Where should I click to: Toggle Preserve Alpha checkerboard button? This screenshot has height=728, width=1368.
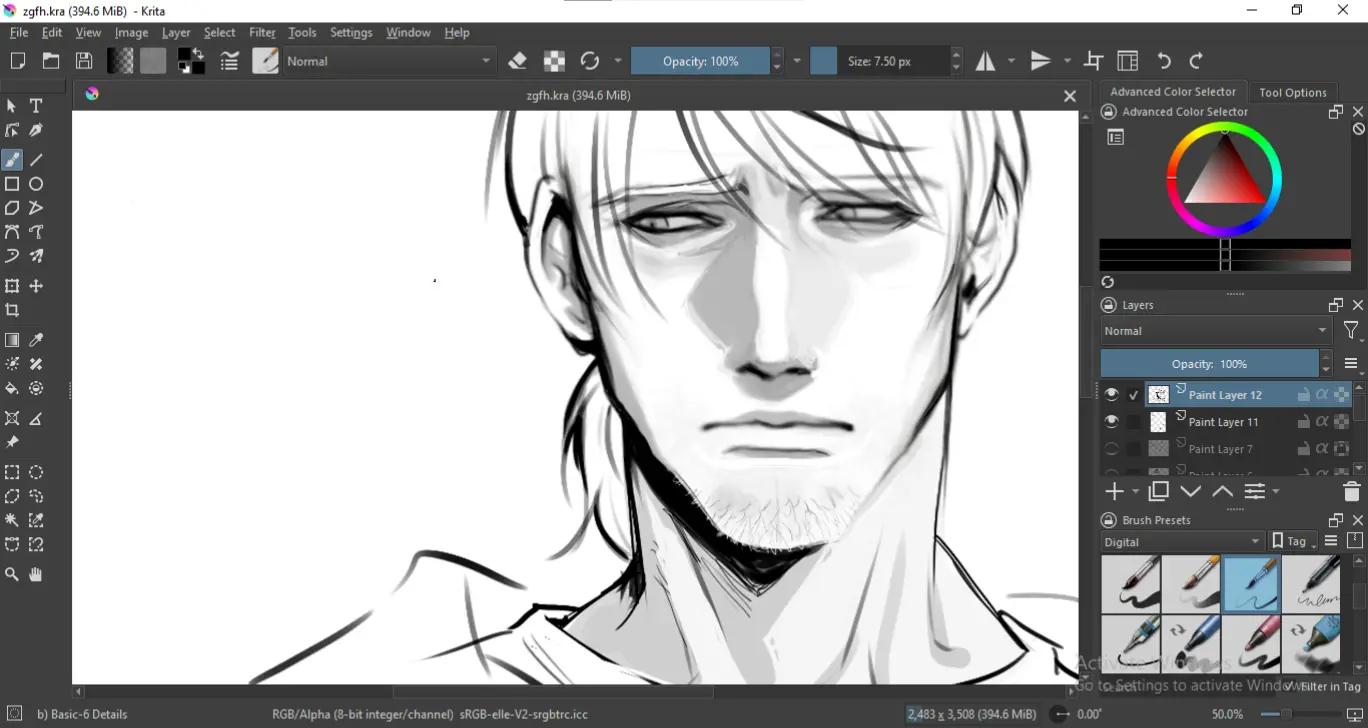554,61
